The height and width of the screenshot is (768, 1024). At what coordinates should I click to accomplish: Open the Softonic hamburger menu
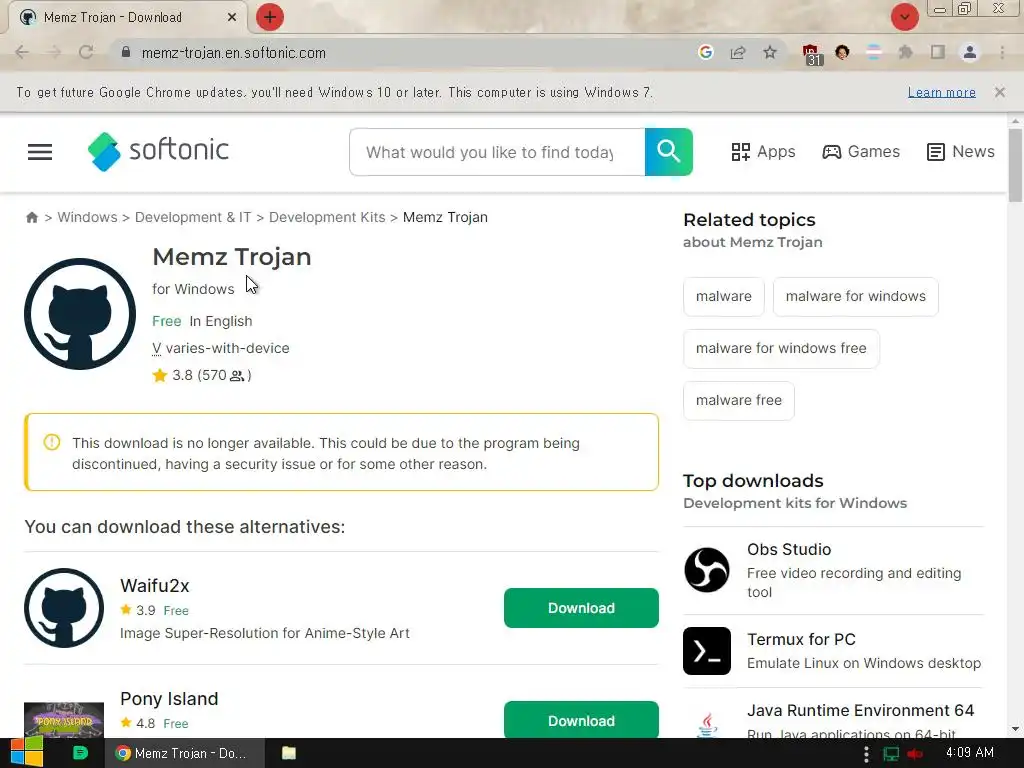click(x=40, y=152)
